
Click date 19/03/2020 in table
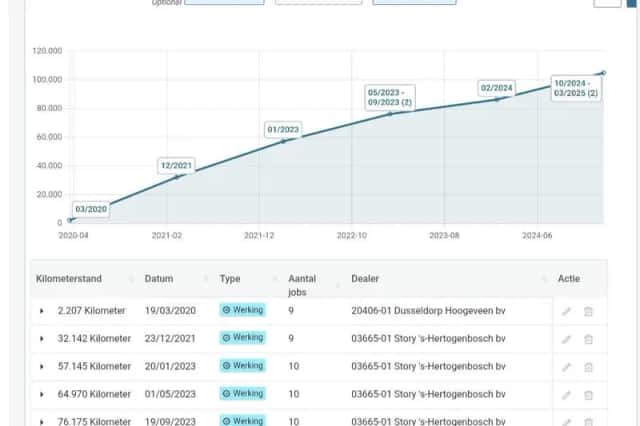coord(170,311)
